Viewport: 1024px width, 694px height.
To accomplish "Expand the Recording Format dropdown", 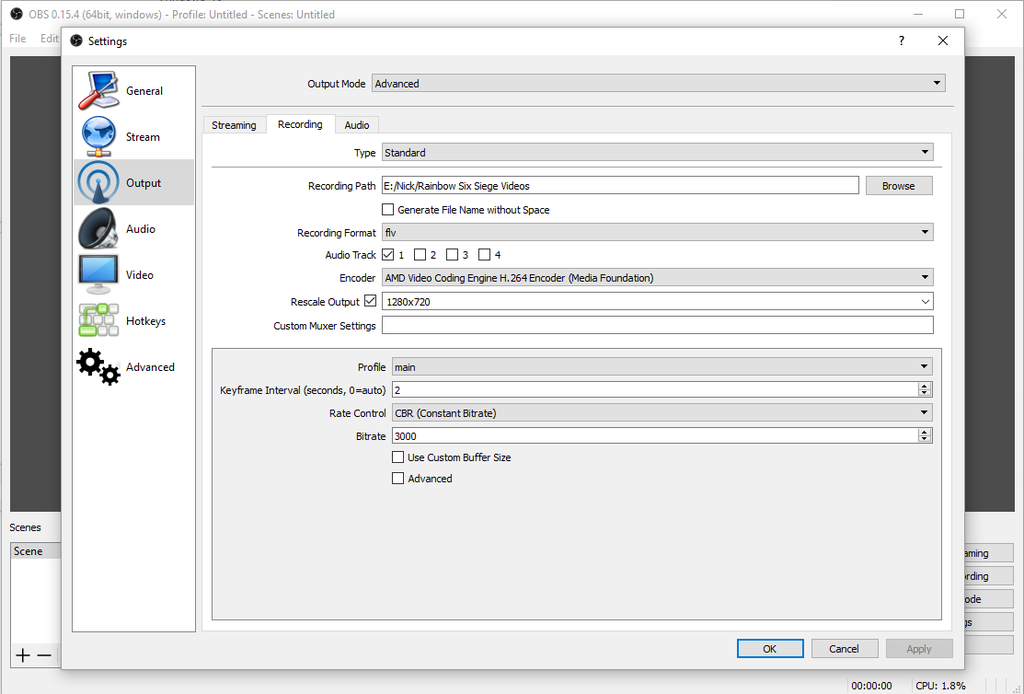I will (x=657, y=232).
